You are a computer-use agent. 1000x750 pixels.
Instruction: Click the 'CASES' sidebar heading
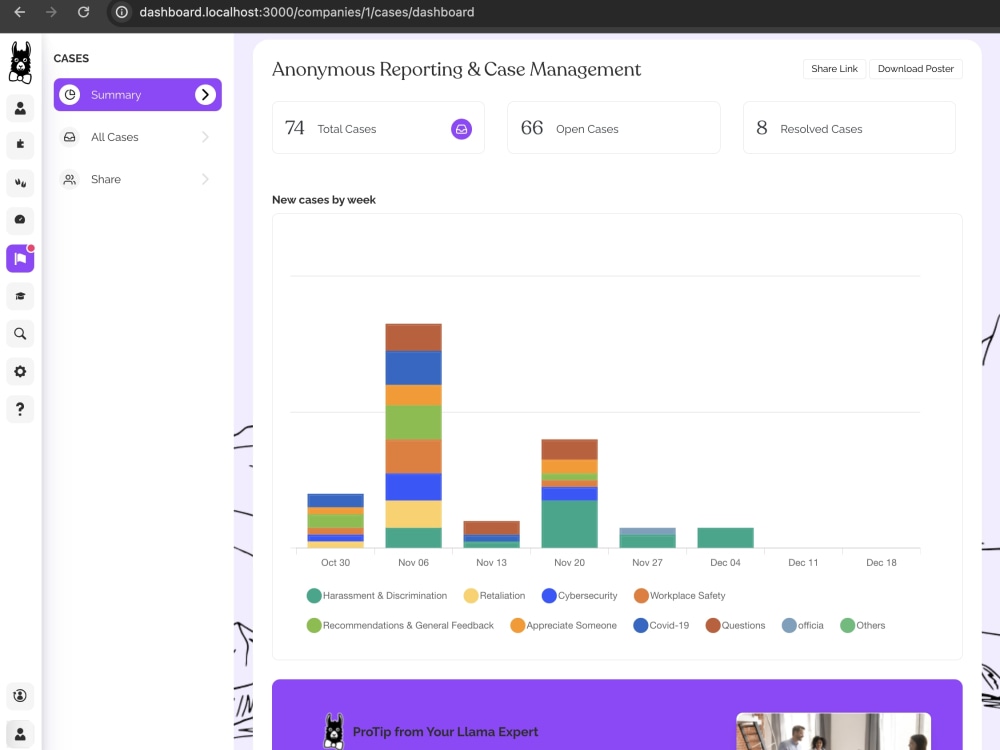tap(71, 58)
